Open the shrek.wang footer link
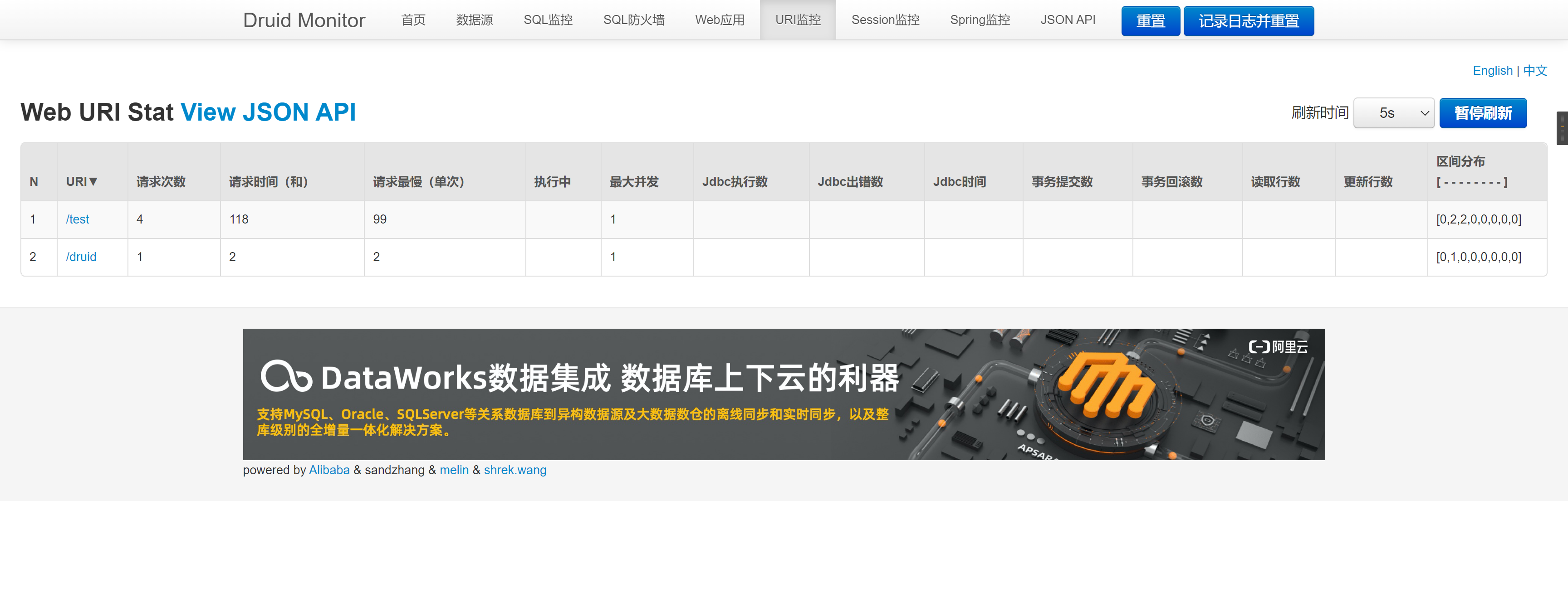1568x608 pixels. tap(515, 470)
